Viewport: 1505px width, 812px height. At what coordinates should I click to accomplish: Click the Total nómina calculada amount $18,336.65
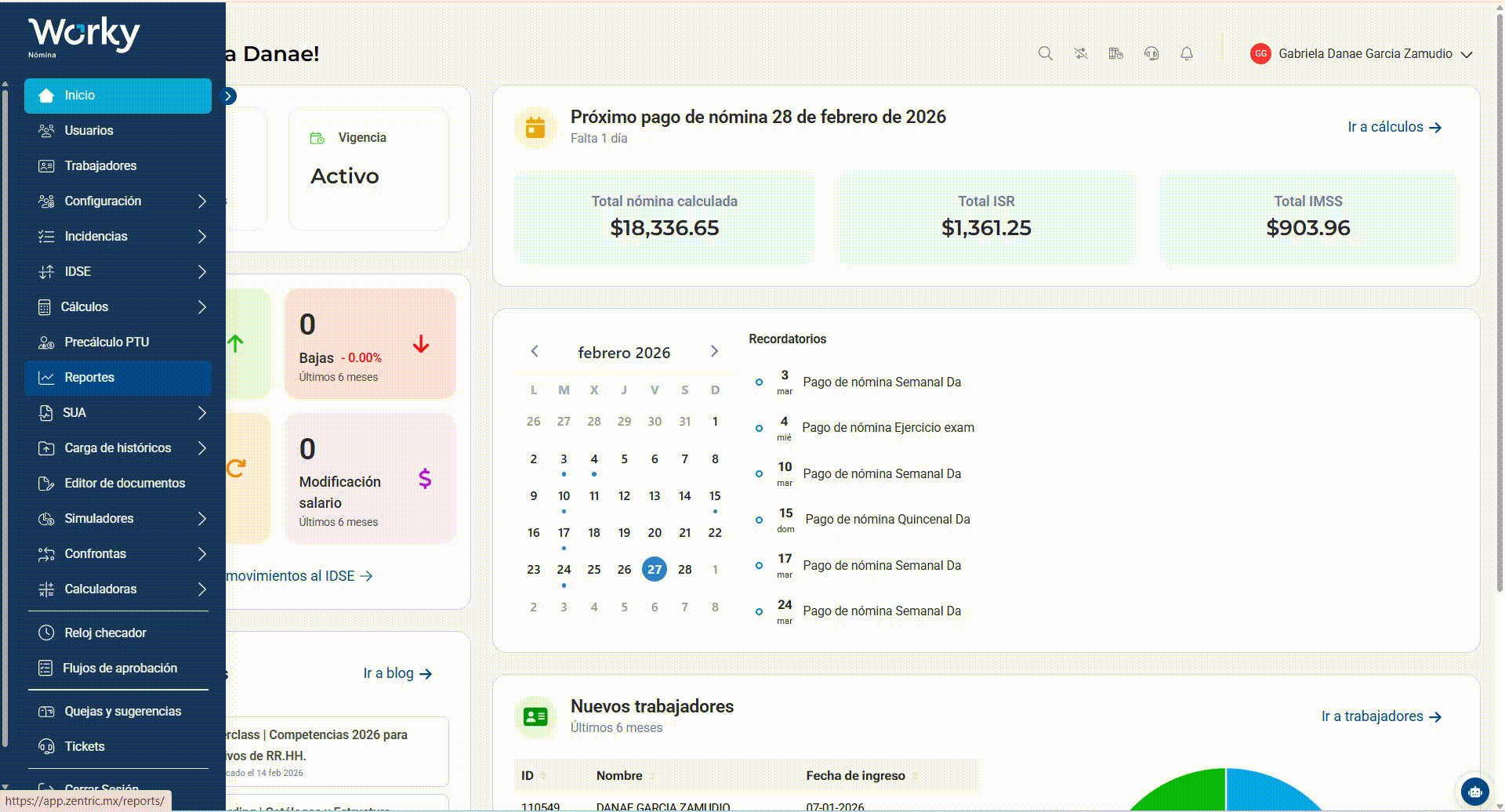point(665,228)
